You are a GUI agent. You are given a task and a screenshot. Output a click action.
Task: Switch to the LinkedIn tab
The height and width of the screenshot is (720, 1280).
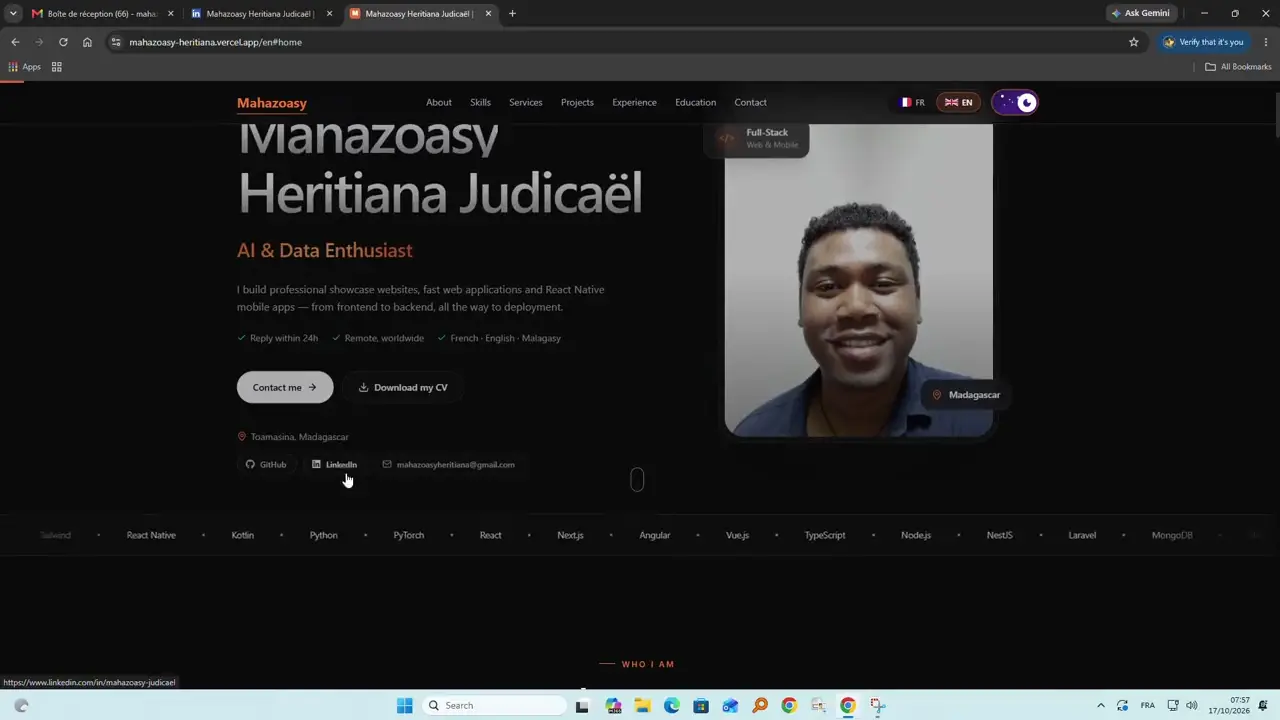tap(260, 14)
